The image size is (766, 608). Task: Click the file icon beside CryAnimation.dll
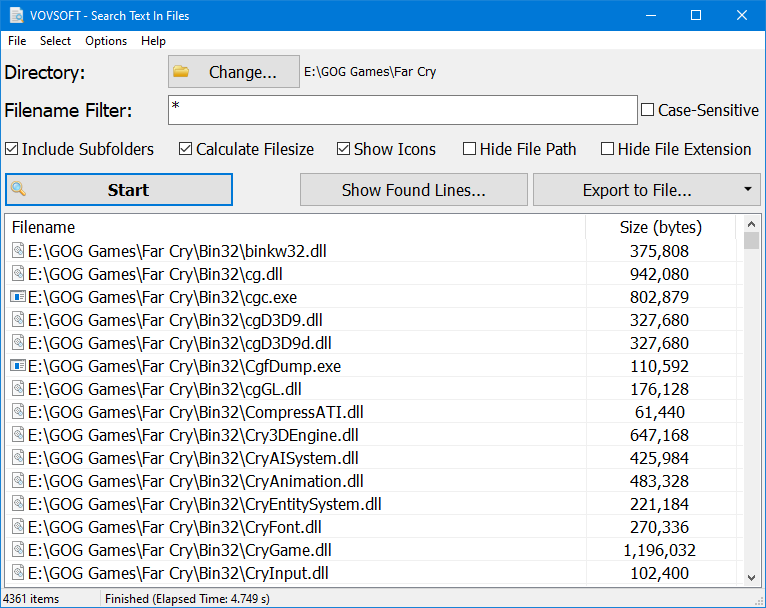18,480
